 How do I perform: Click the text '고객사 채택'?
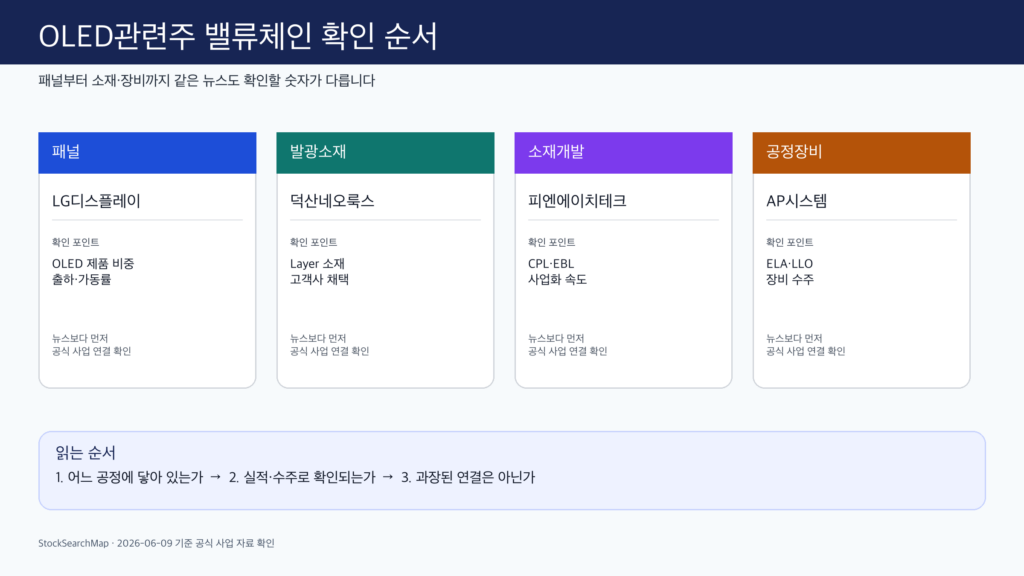tap(319, 280)
